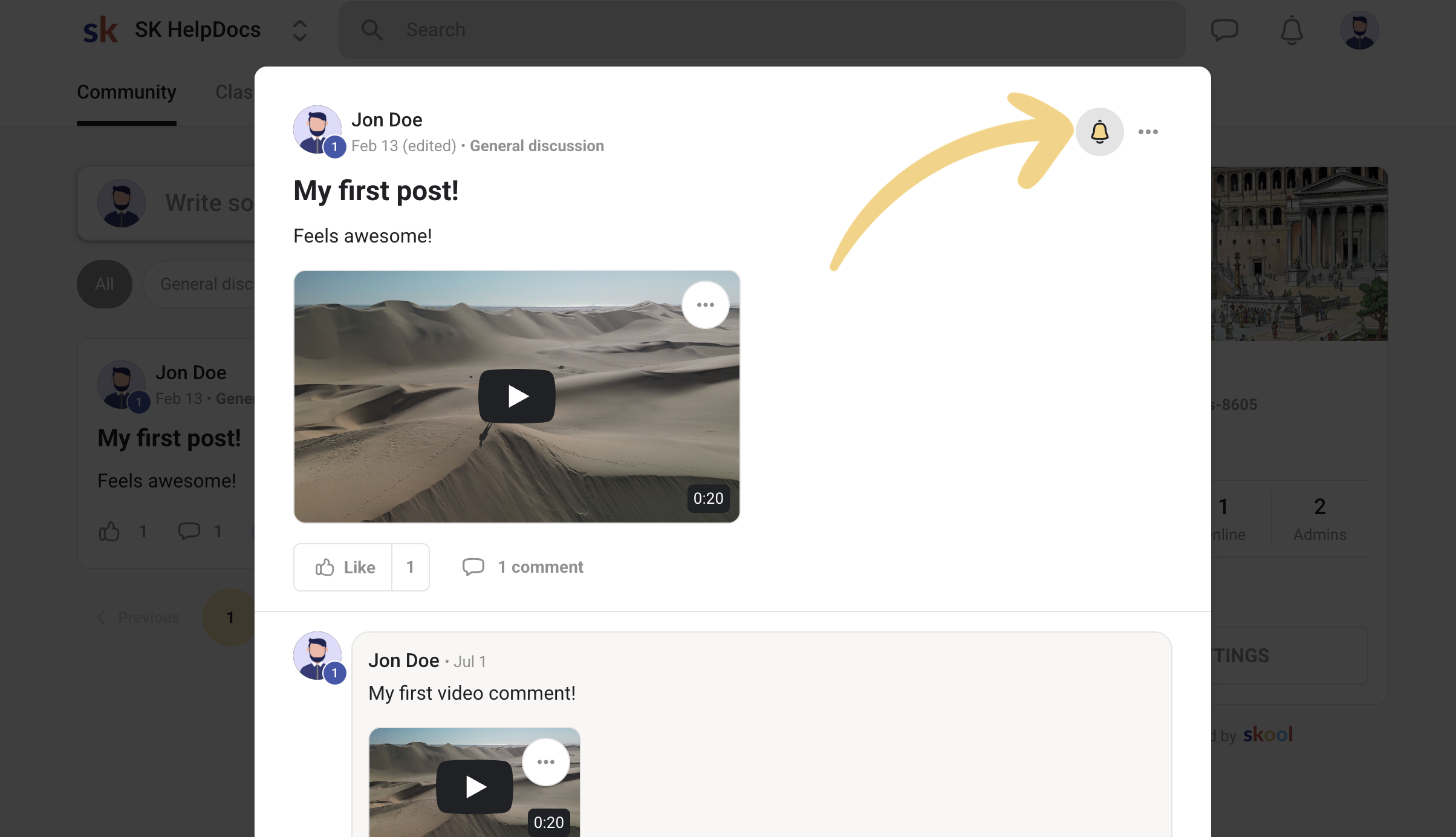Screen dimensions: 1456x837
Task: Open the 1 comment link
Action: tap(540, 567)
